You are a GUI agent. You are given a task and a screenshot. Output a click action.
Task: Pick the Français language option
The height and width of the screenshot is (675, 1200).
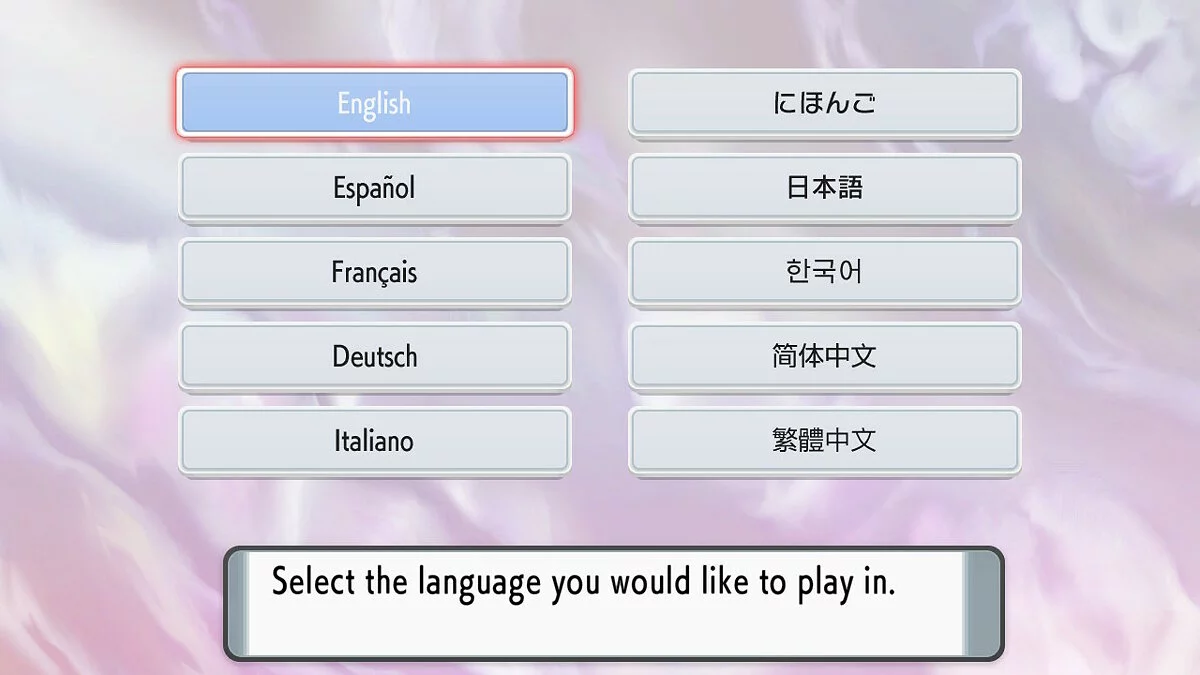(374, 272)
